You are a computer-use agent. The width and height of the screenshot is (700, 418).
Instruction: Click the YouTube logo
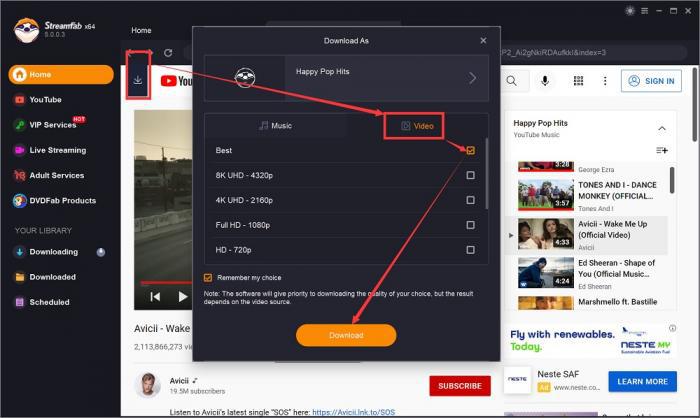(177, 81)
